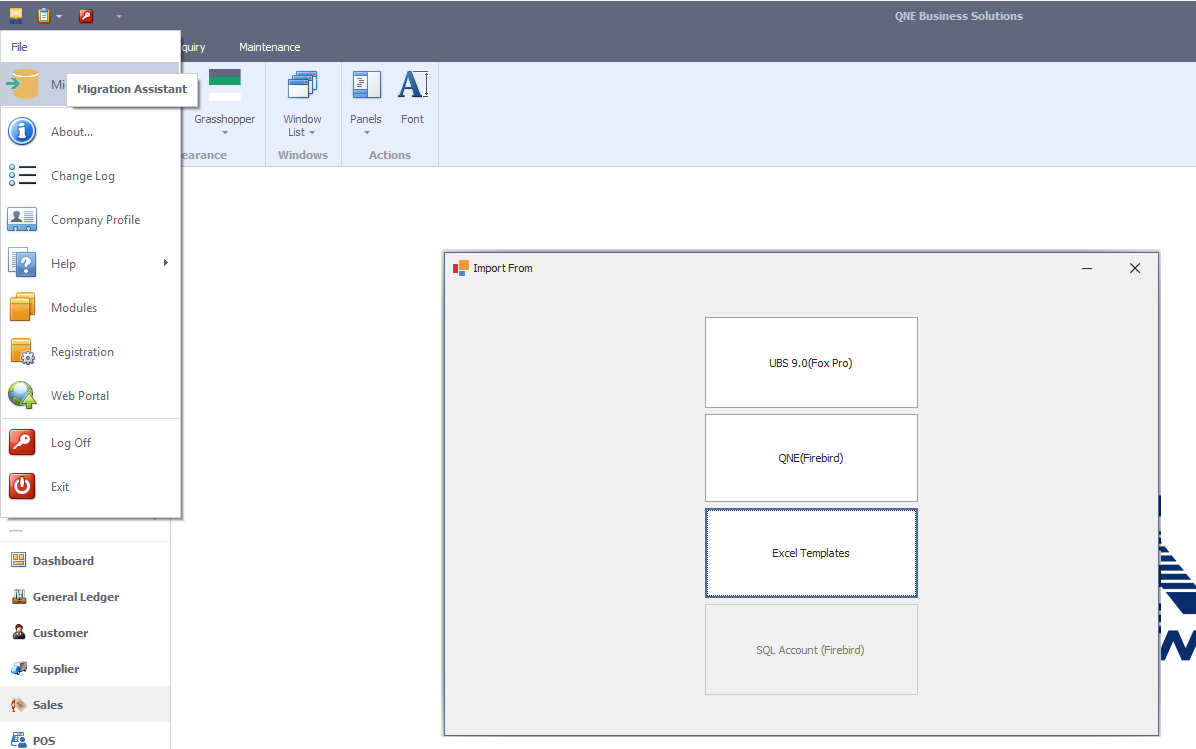Image resolution: width=1196 pixels, height=749 pixels.
Task: Switch to the Maintenance tab
Action: pyautogui.click(x=269, y=47)
